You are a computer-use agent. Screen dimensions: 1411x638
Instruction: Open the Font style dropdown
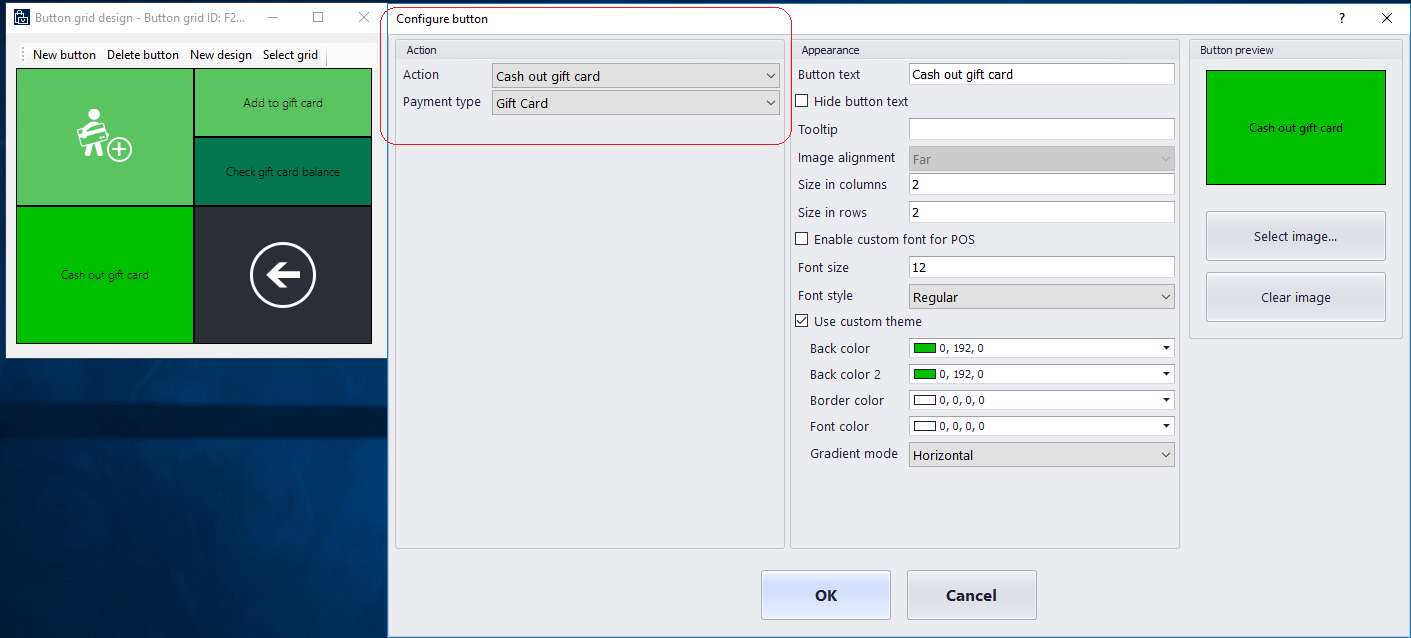tap(1042, 297)
